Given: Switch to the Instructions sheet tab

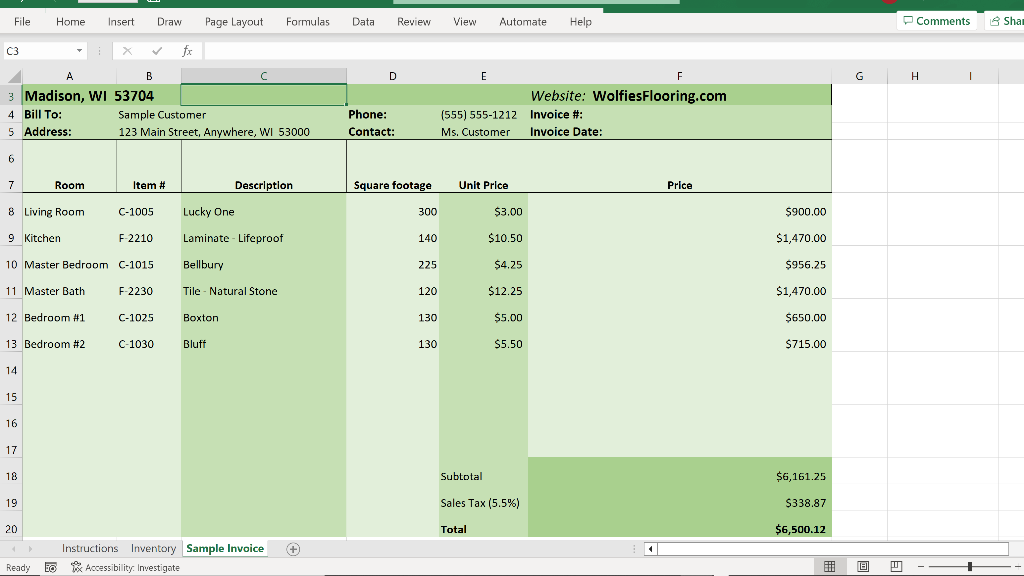Looking at the screenshot, I should 90,549.
